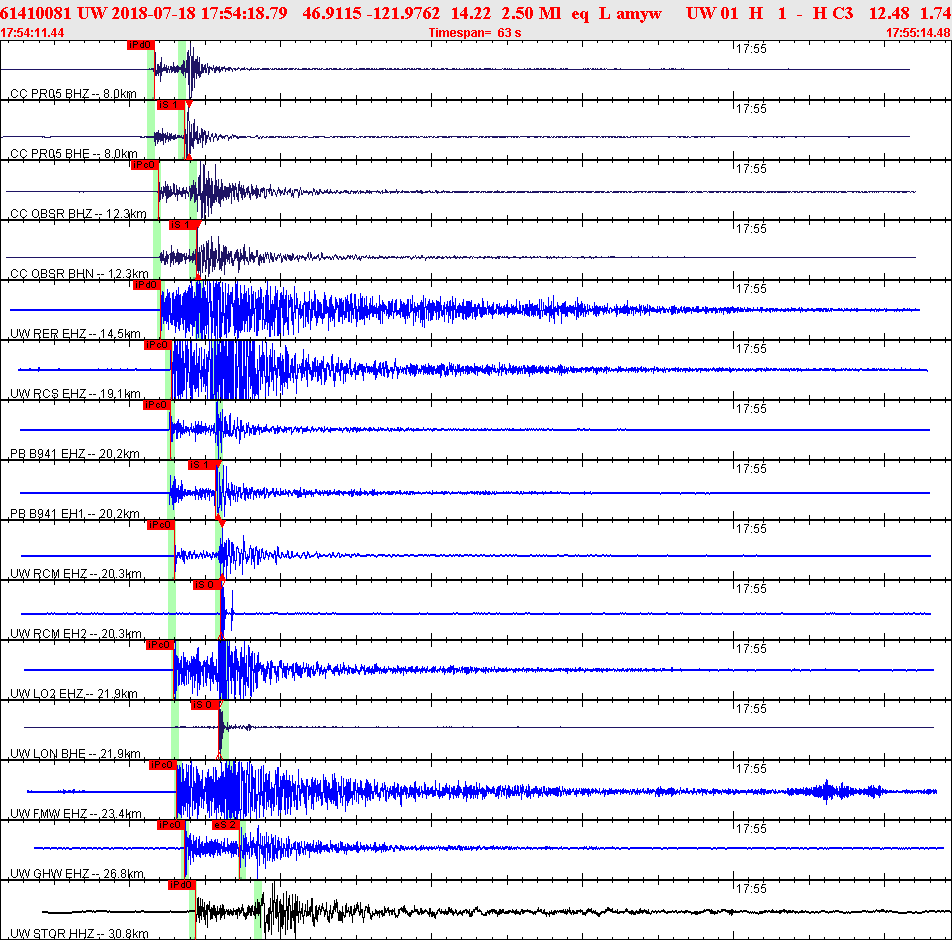Click the 17:55 tick label on PR05 BHZ trace
Screen dimensions: 952x940
(751, 49)
